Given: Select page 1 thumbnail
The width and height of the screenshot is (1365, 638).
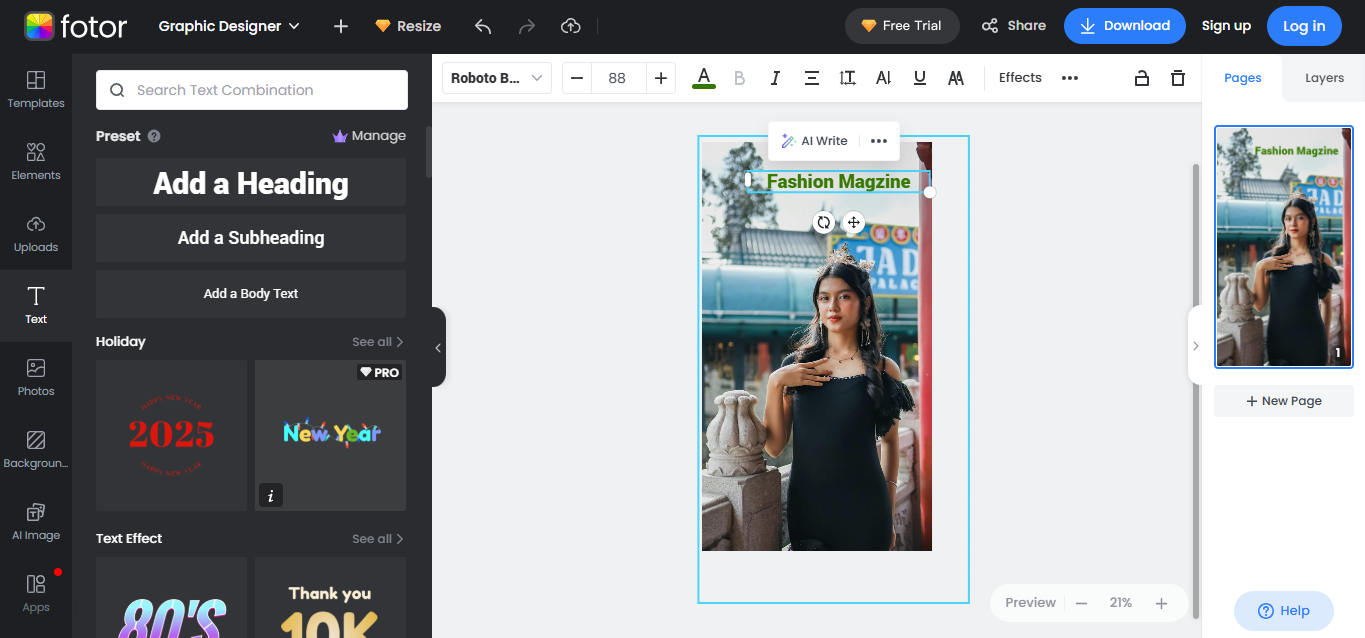Looking at the screenshot, I should pyautogui.click(x=1284, y=247).
